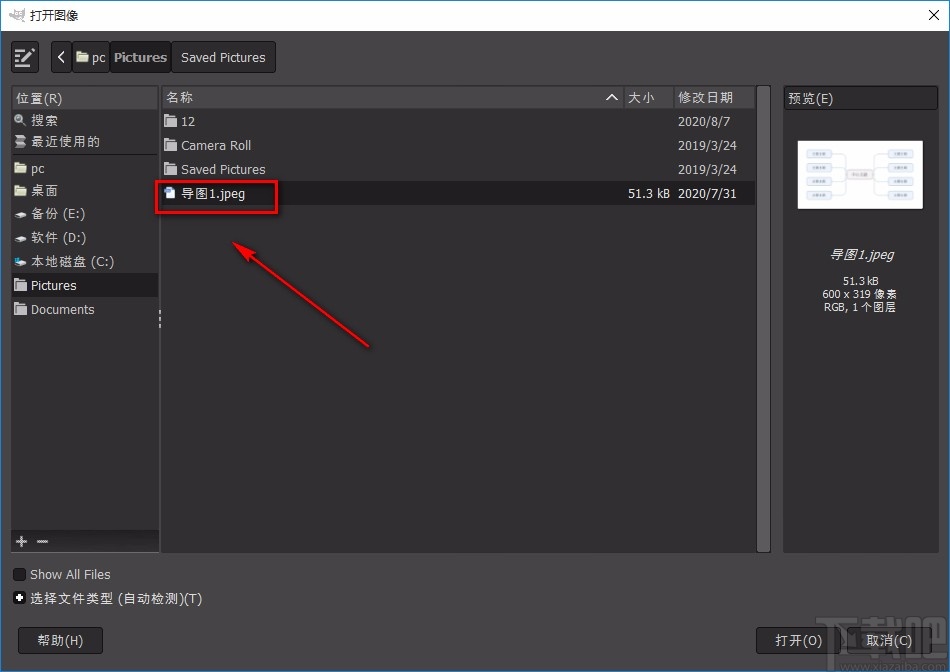Sort files by the 修改日期 modified date column
This screenshot has width=950, height=672.
tap(714, 97)
